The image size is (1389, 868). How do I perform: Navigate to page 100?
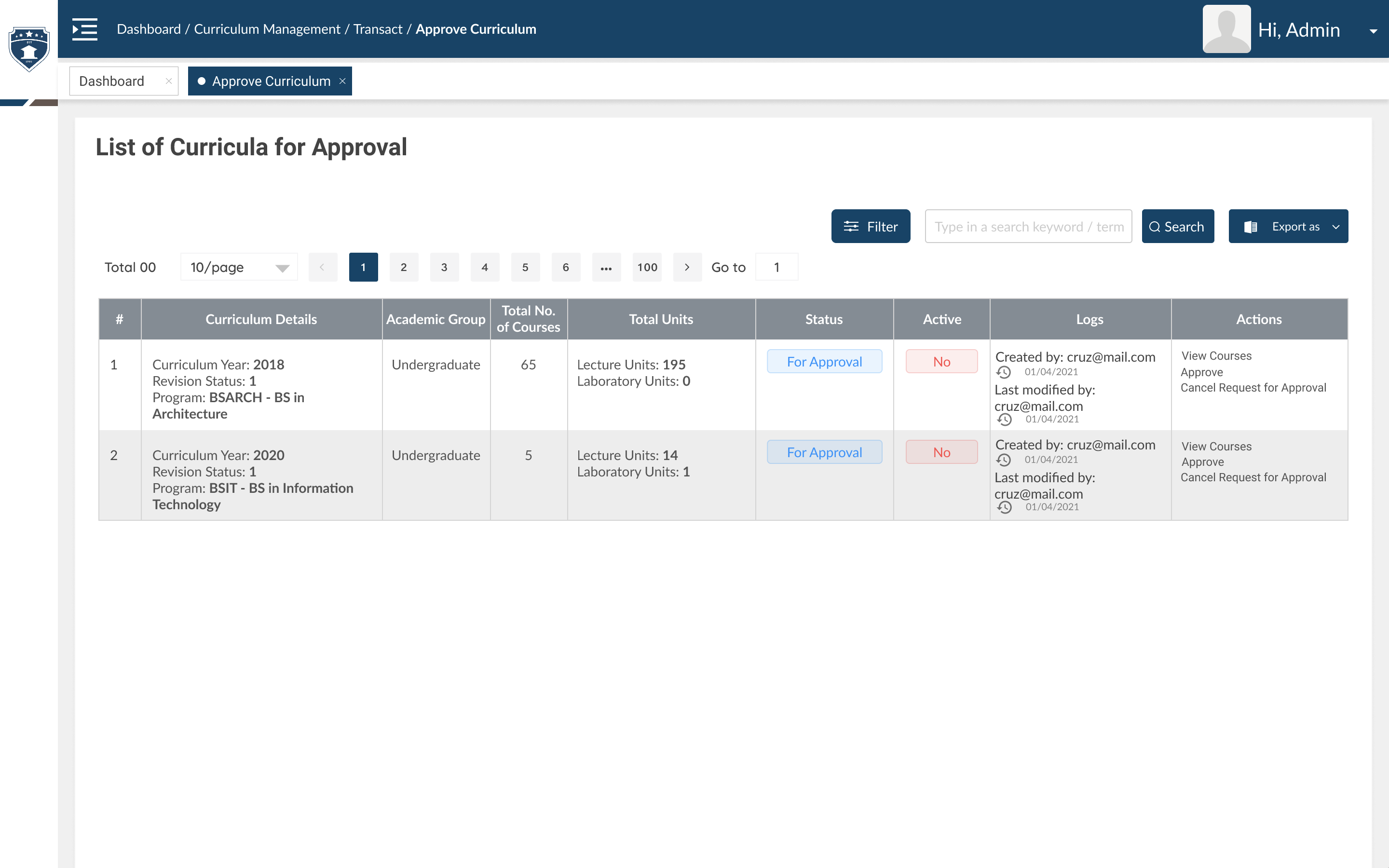coord(647,267)
